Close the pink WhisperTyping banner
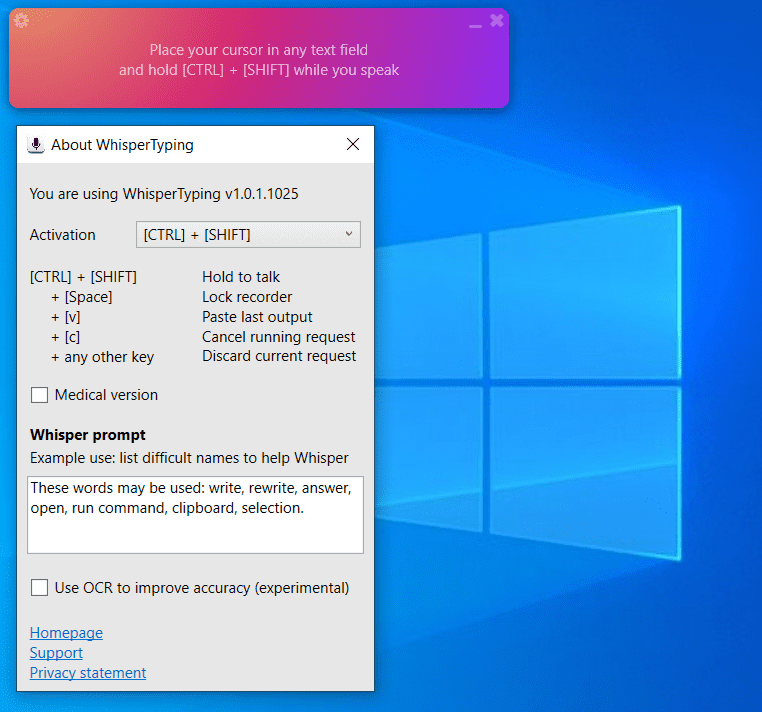 pyautogui.click(x=497, y=20)
